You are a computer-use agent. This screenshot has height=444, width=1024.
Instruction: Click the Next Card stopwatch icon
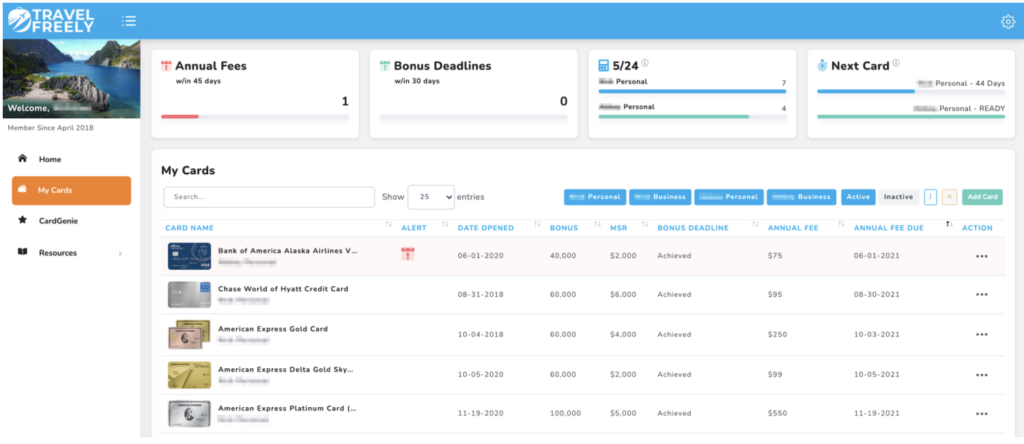pyautogui.click(x=823, y=66)
